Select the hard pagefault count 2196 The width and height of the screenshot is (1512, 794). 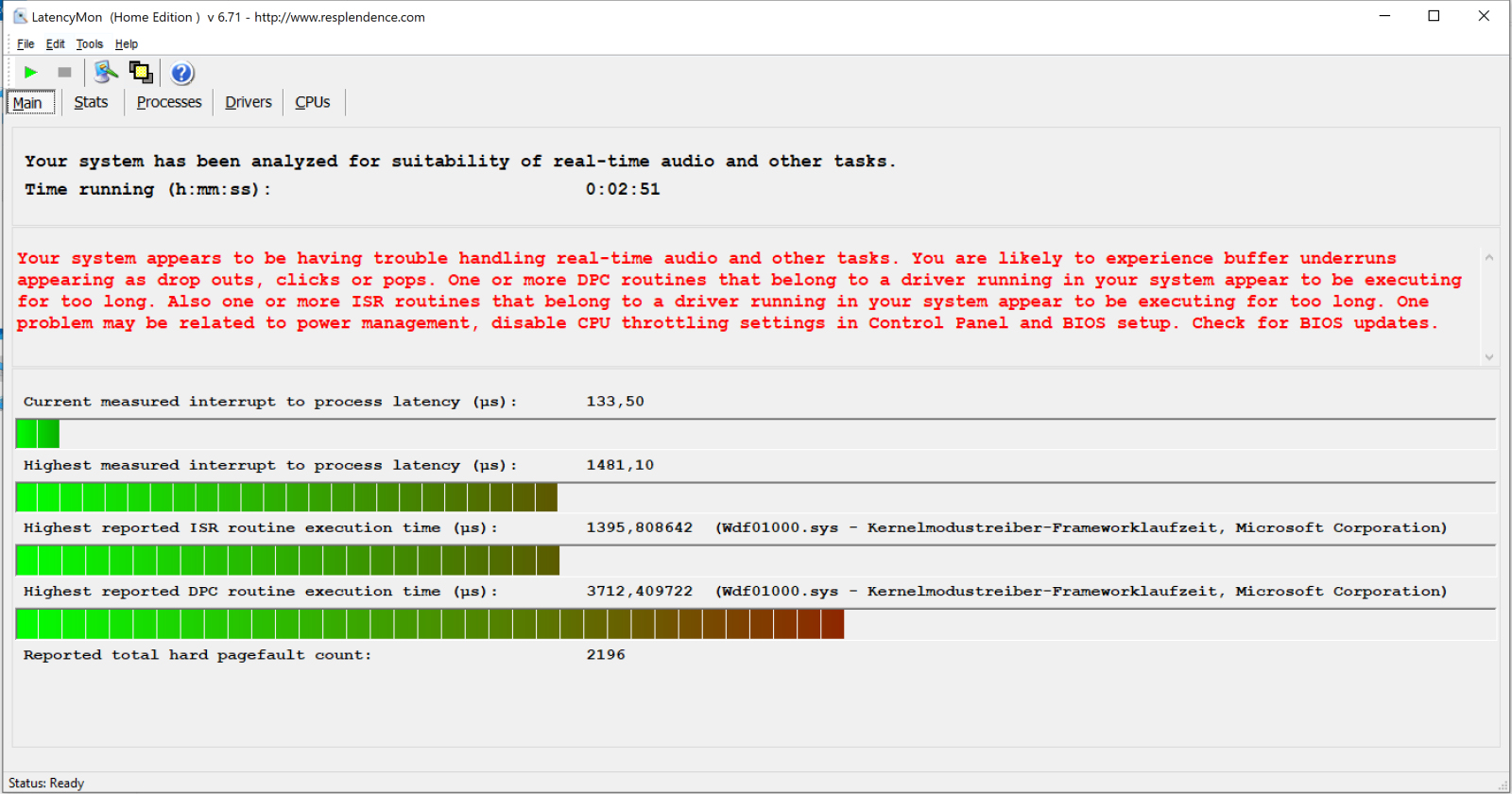606,654
